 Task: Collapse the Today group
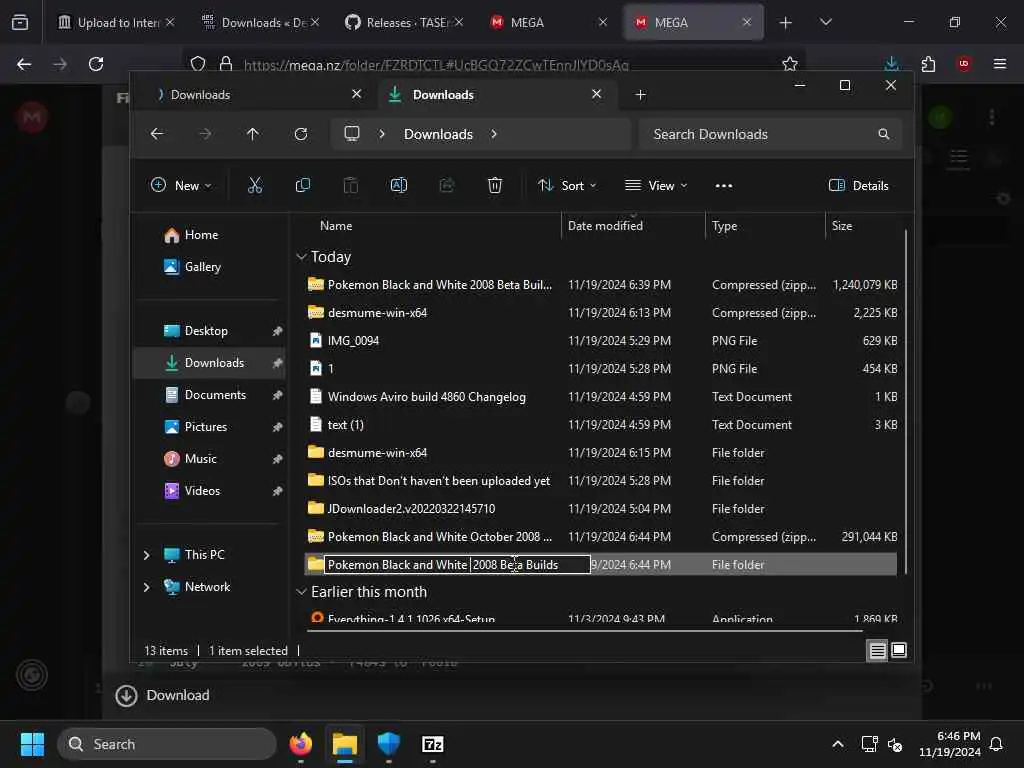301,257
